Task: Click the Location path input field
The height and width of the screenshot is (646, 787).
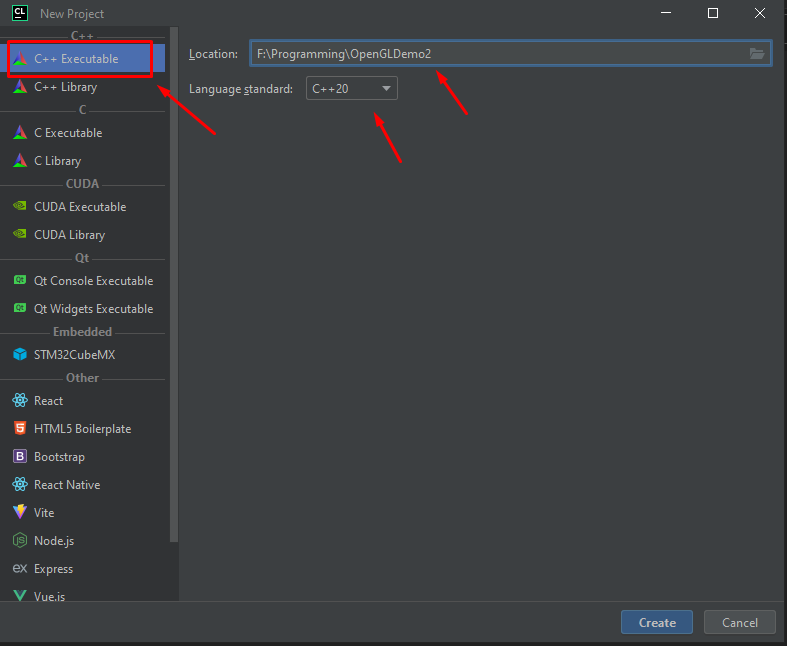Action: [510, 54]
